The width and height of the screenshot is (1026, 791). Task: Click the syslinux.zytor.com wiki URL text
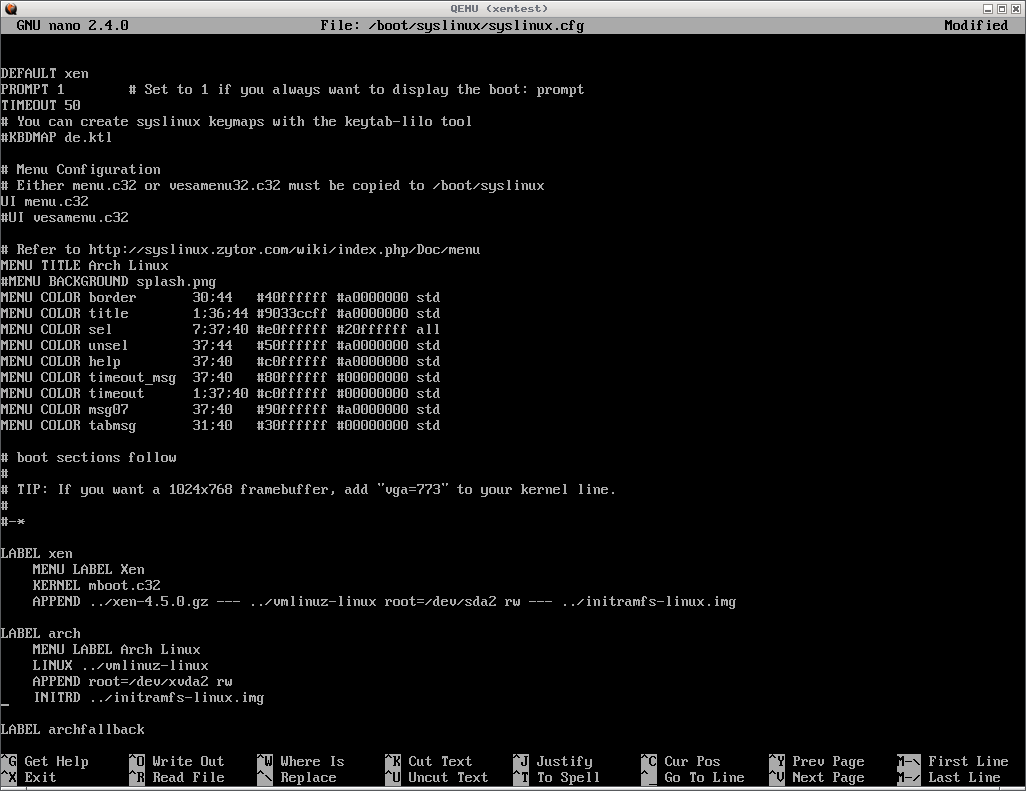(x=284, y=249)
